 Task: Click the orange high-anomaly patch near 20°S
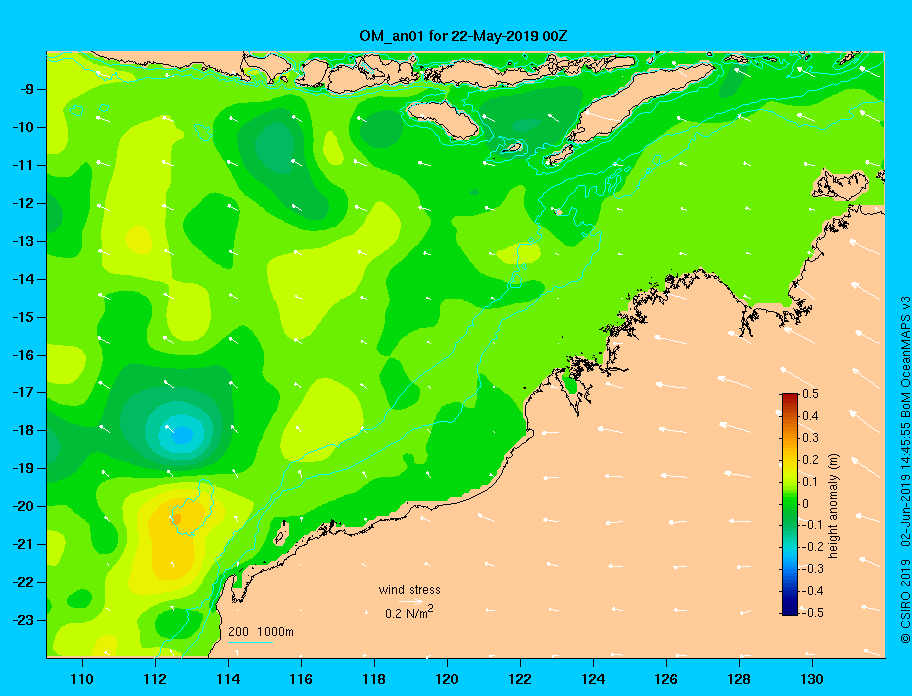point(177,517)
